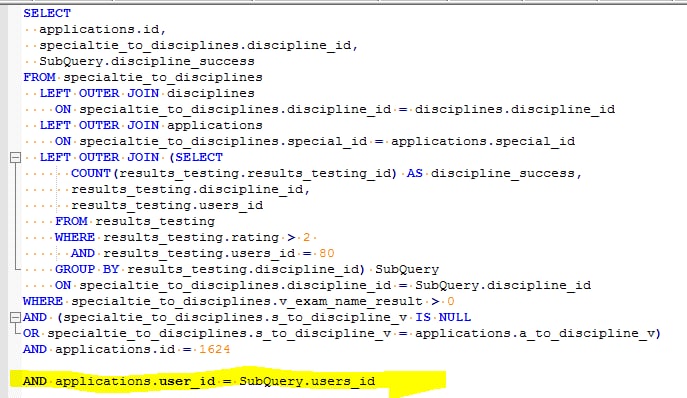
Task: Click FROM specialtie_to_disciplines line
Action: pos(143,77)
